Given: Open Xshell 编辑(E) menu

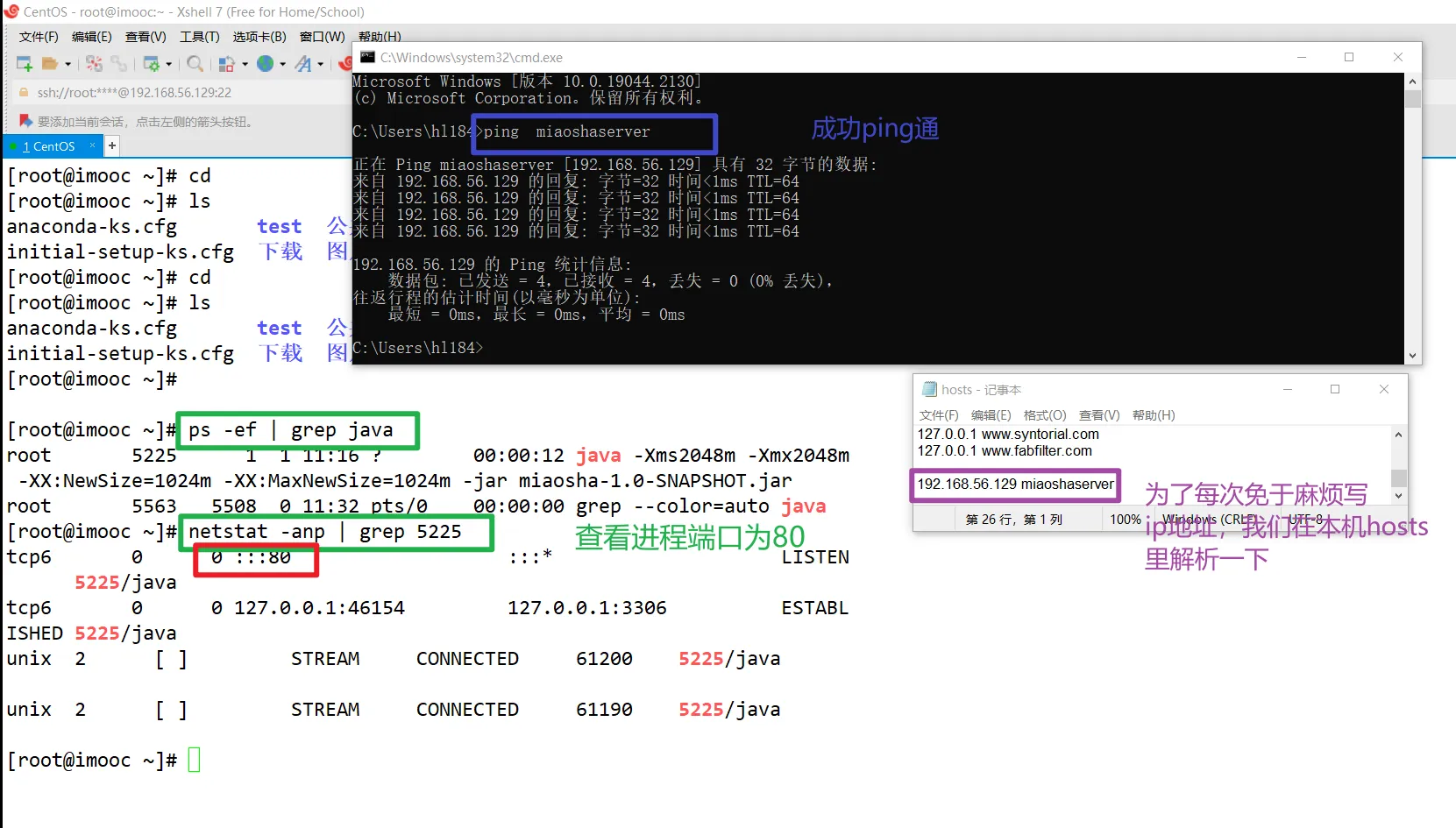Looking at the screenshot, I should pyautogui.click(x=92, y=37).
